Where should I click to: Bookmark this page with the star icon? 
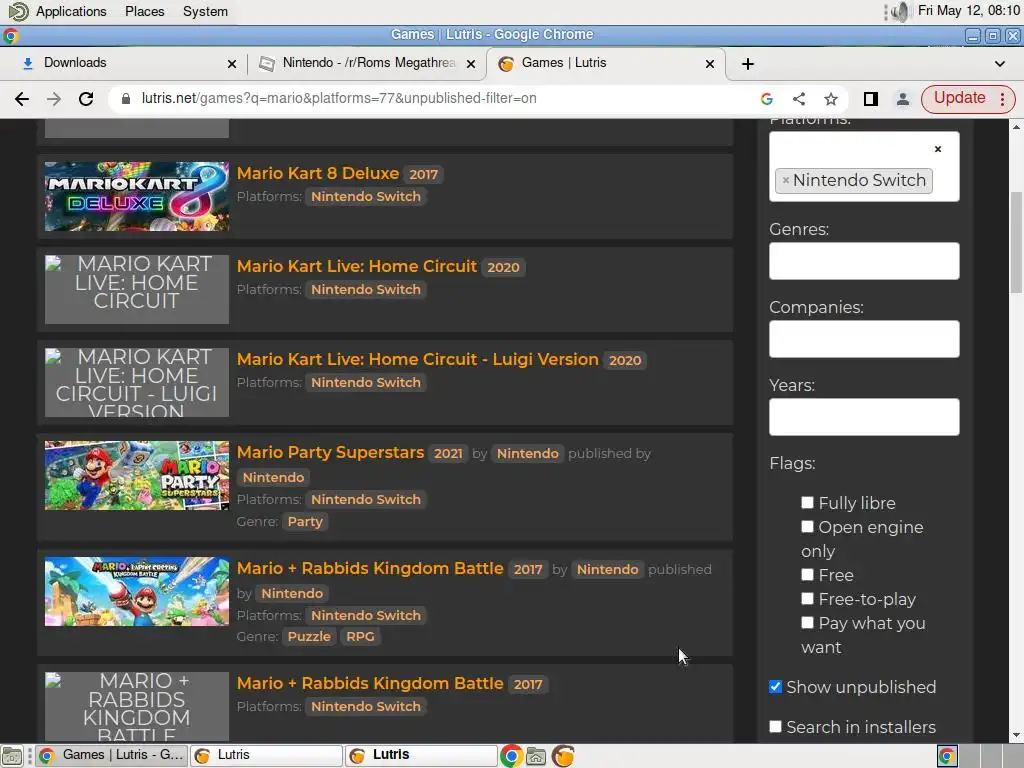point(831,99)
